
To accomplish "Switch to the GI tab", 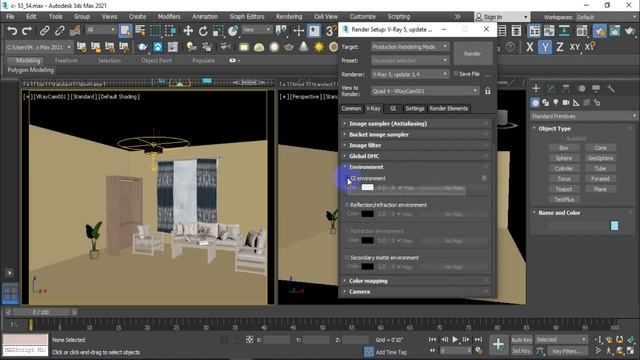I will coord(393,109).
